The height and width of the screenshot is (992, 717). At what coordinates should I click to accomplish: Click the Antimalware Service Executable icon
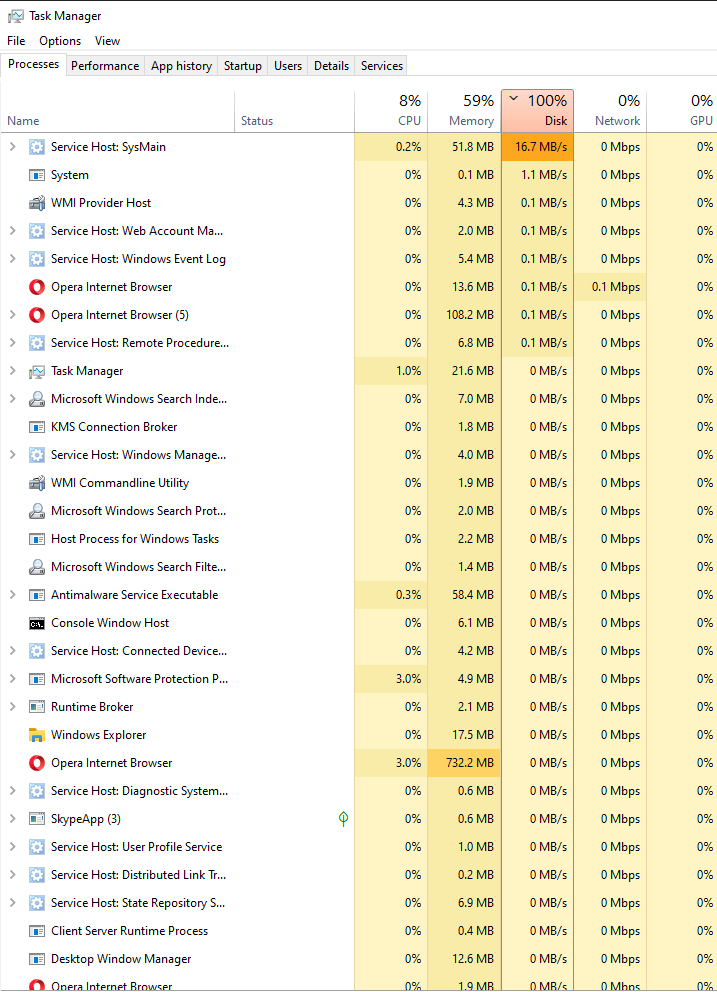[x=37, y=595]
